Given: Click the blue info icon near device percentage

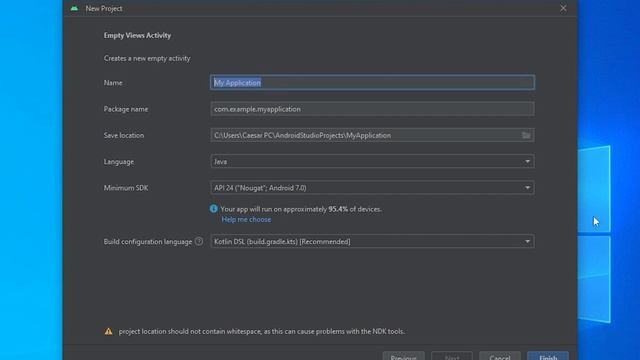Looking at the screenshot, I should pyautogui.click(x=213, y=209).
